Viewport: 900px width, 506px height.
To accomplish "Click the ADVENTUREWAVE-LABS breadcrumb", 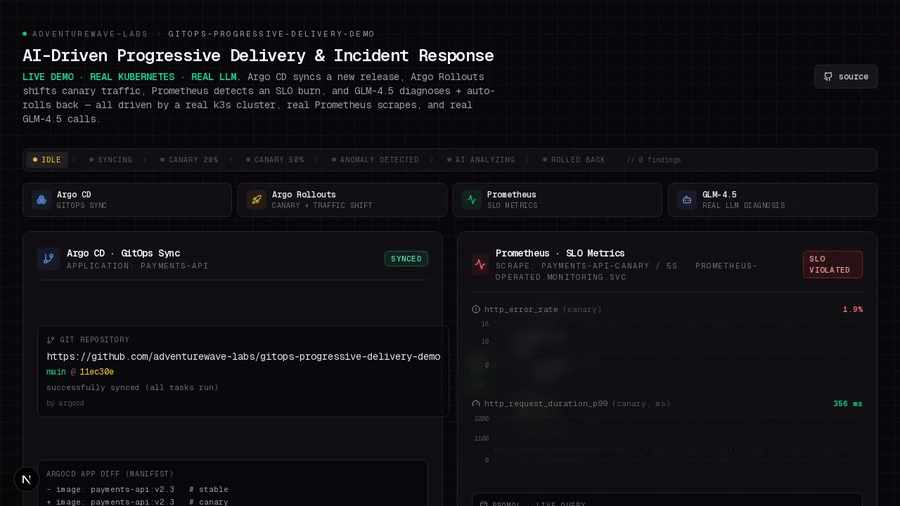I will 90,34.
